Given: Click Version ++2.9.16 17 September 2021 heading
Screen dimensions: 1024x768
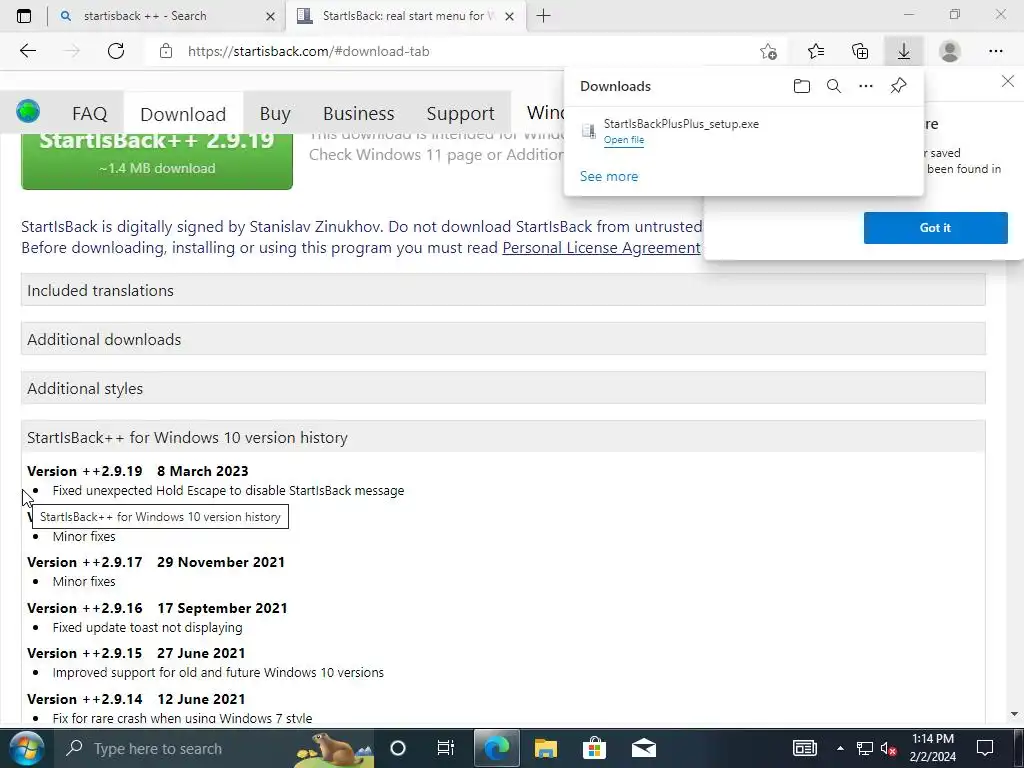Looking at the screenshot, I should pos(157,608).
